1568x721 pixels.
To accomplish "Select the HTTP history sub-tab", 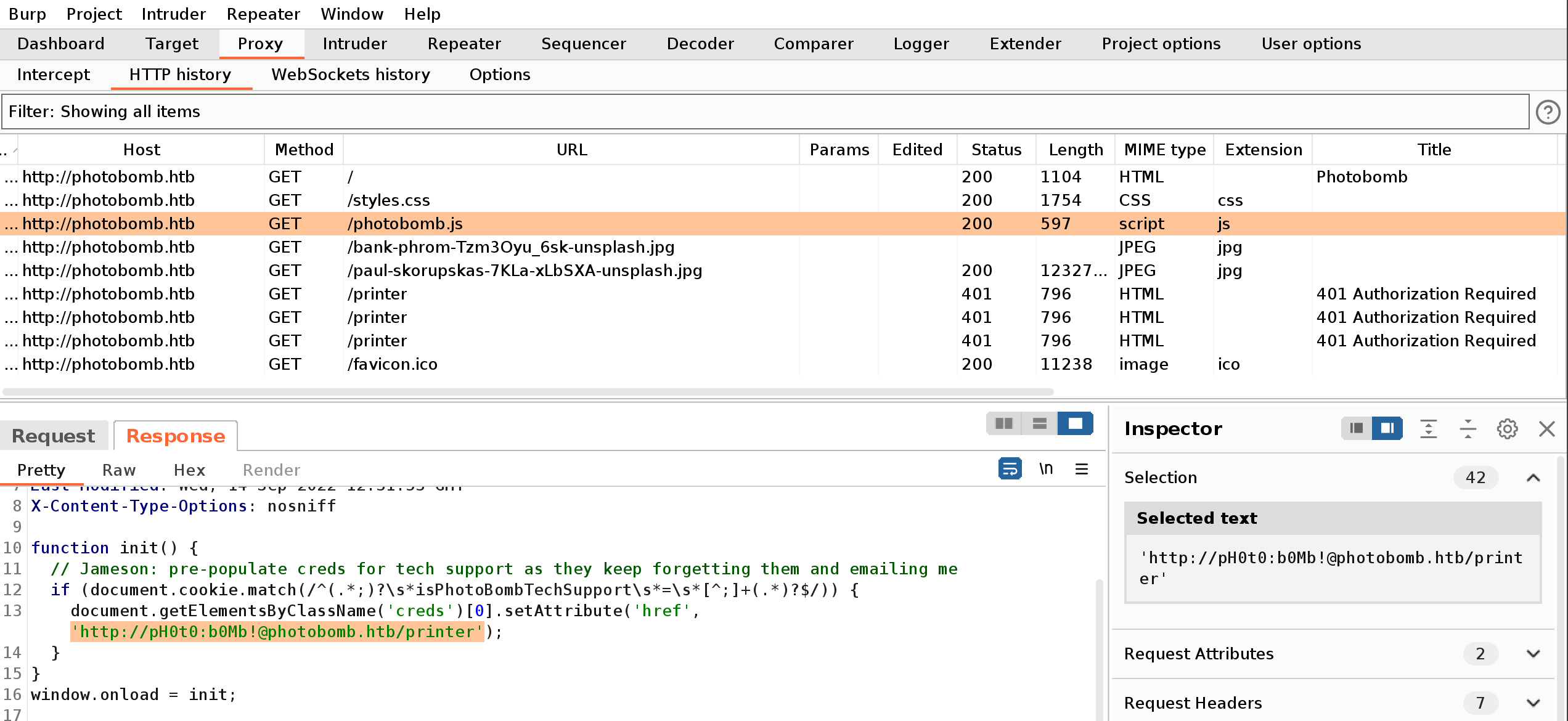I will 181,75.
